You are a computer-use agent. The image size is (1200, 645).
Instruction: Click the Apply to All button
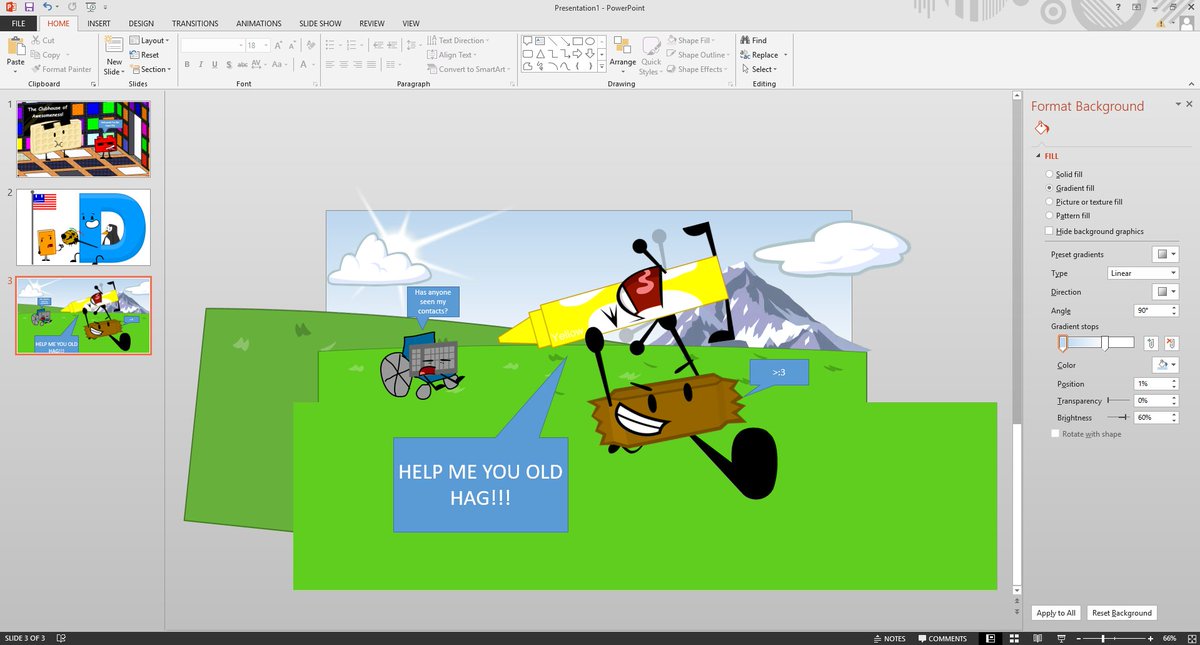click(x=1056, y=613)
